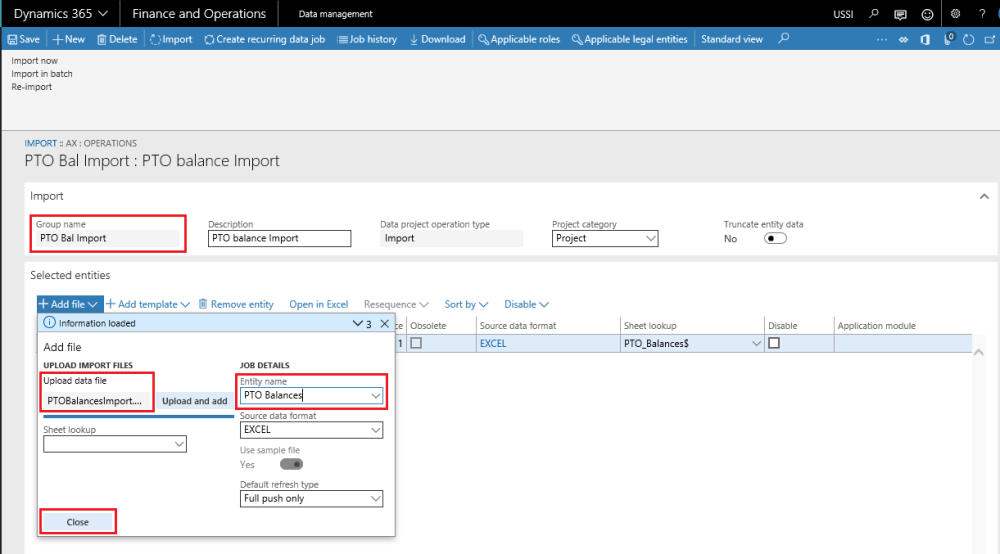Open the messages chat icon in header

900,14
